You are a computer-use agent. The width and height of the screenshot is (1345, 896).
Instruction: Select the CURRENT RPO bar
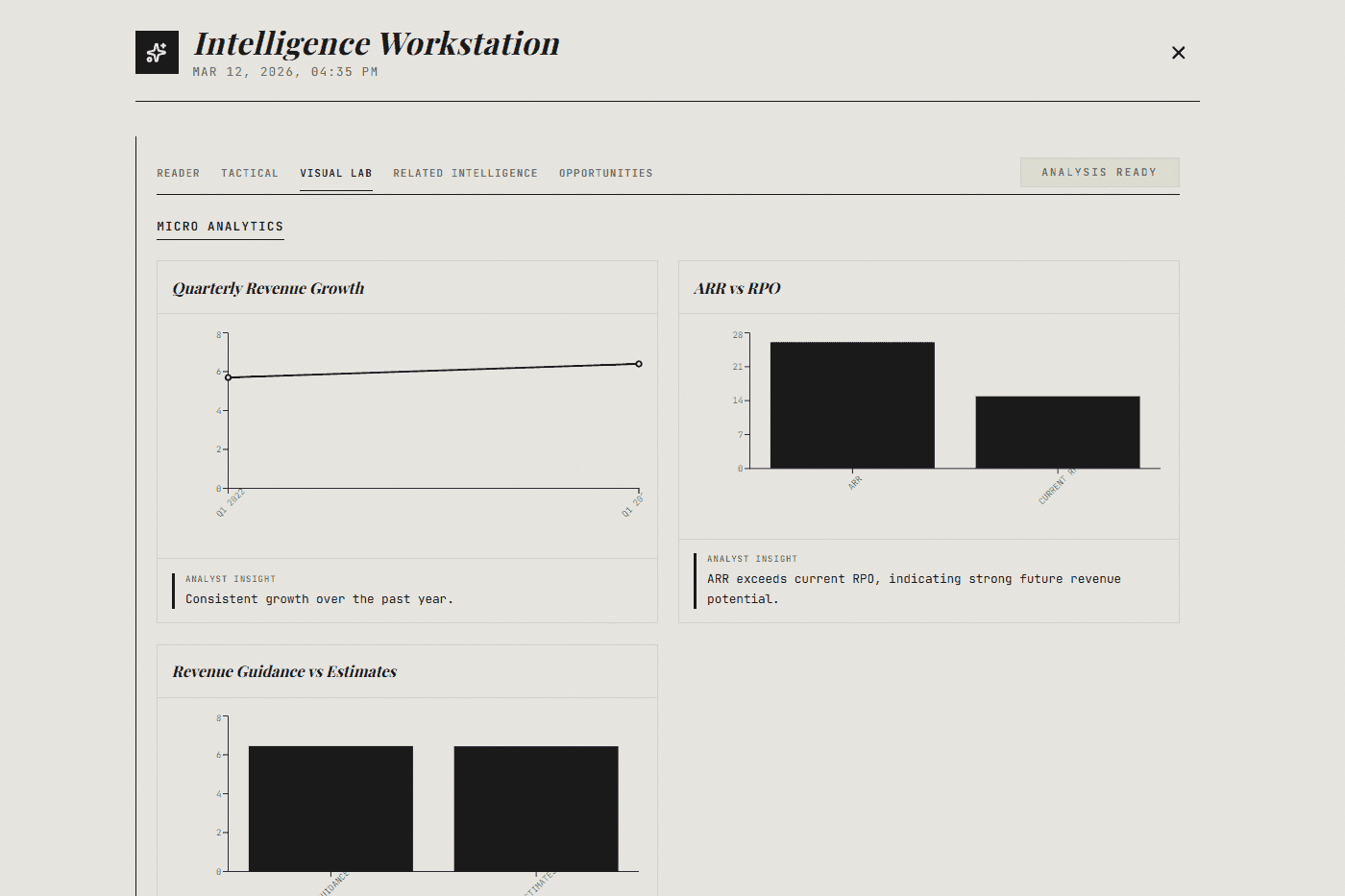click(x=1057, y=432)
